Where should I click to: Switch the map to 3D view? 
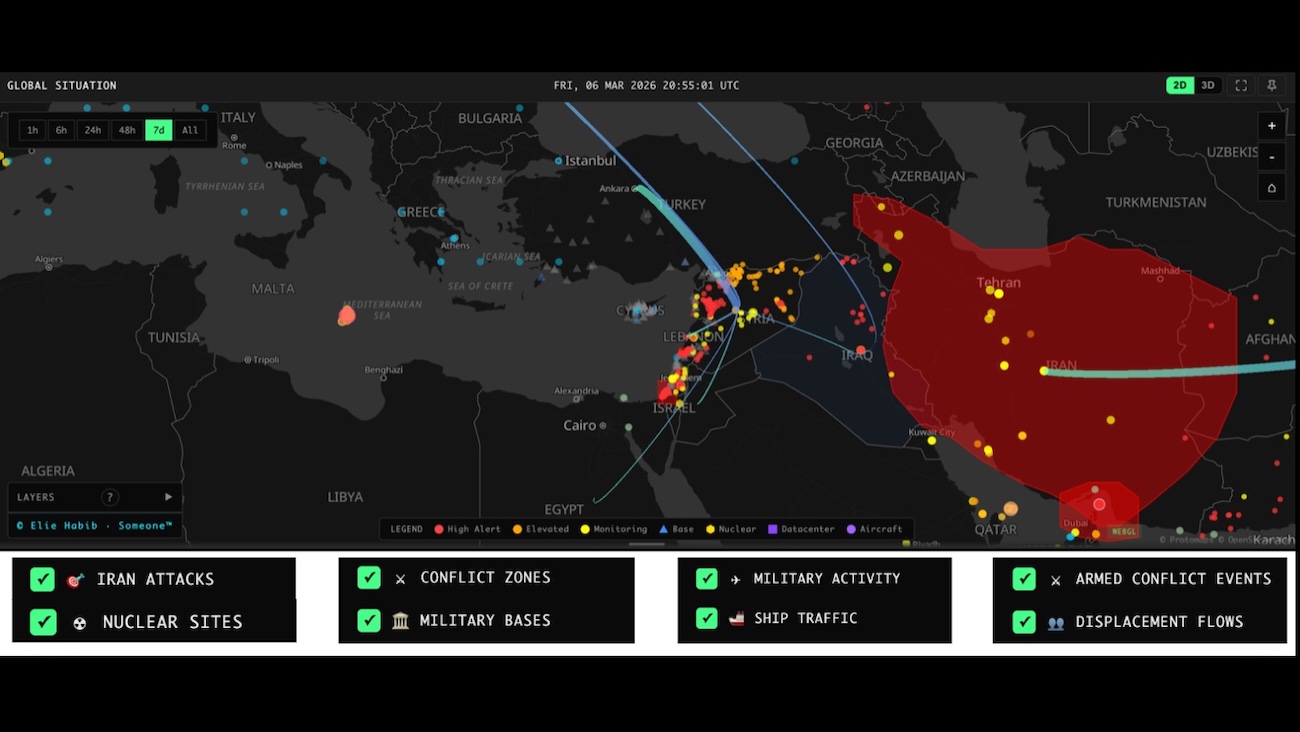(x=1208, y=86)
